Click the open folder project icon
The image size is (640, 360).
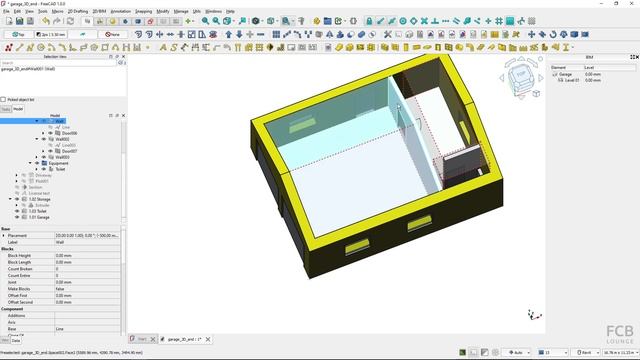[x=327, y=21]
